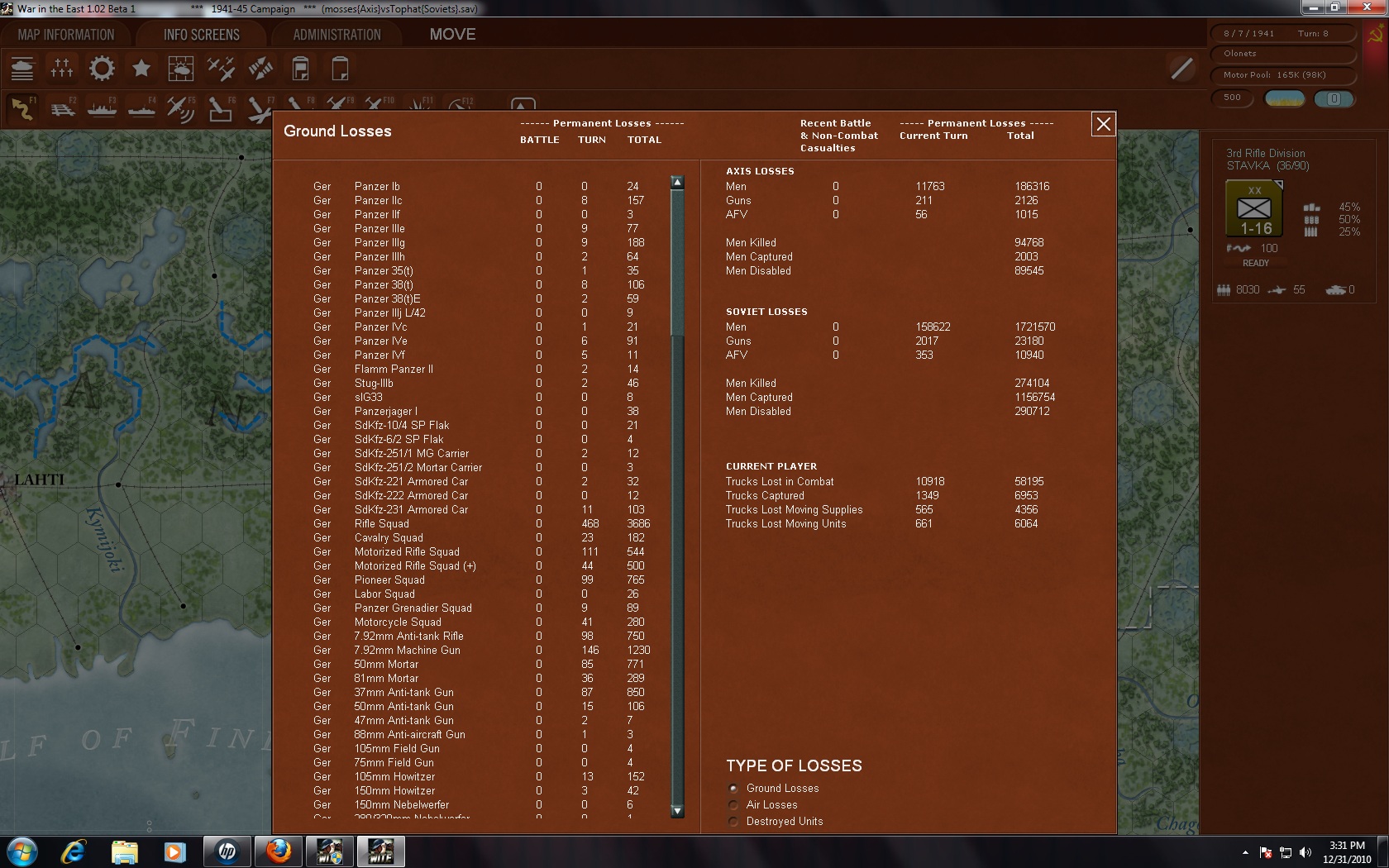Viewport: 1389px width, 868px height.
Task: Click the 3rd Rifle Division name
Action: [x=1266, y=154]
